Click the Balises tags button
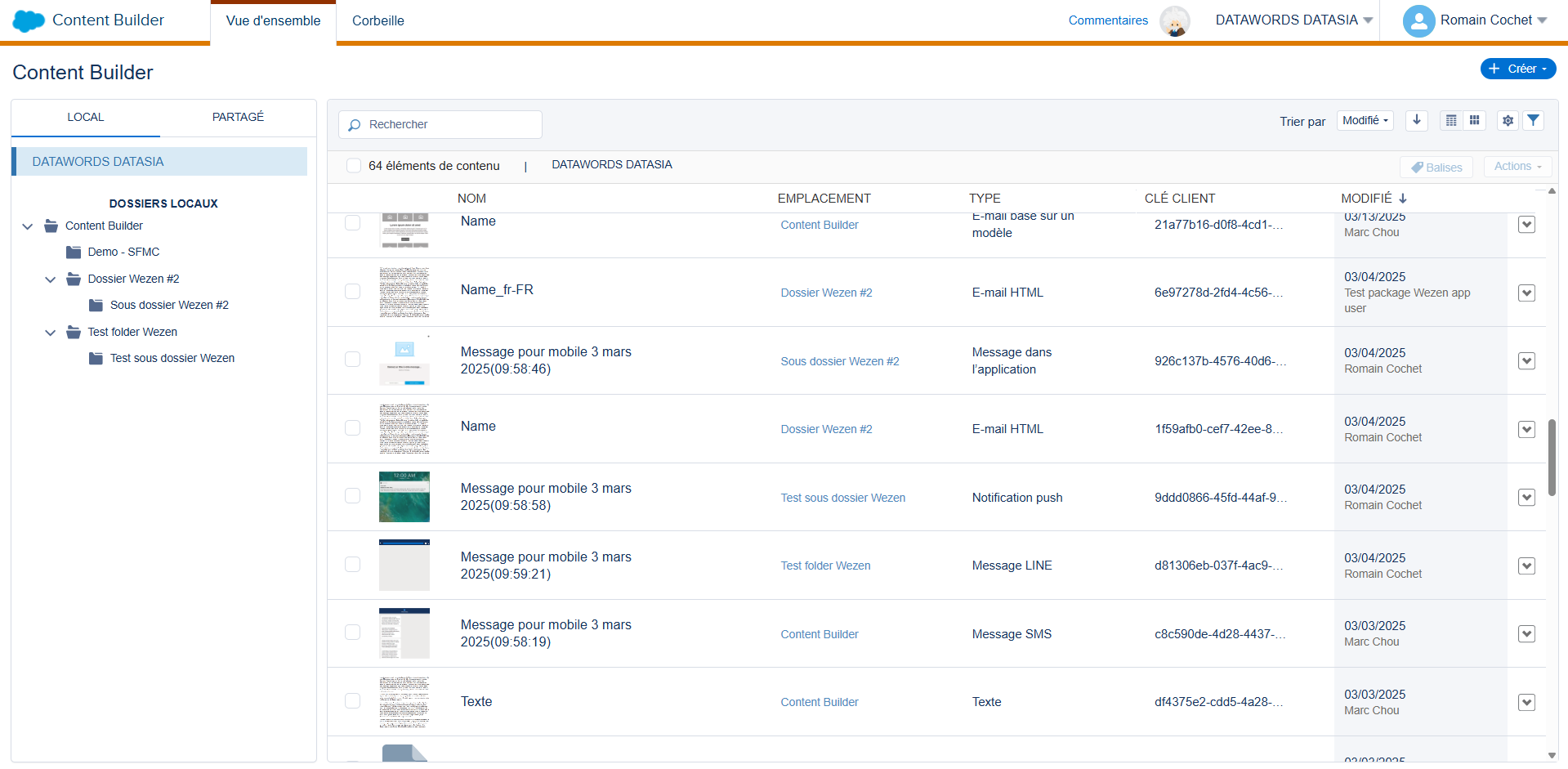The height and width of the screenshot is (769, 1568). tap(1436, 167)
